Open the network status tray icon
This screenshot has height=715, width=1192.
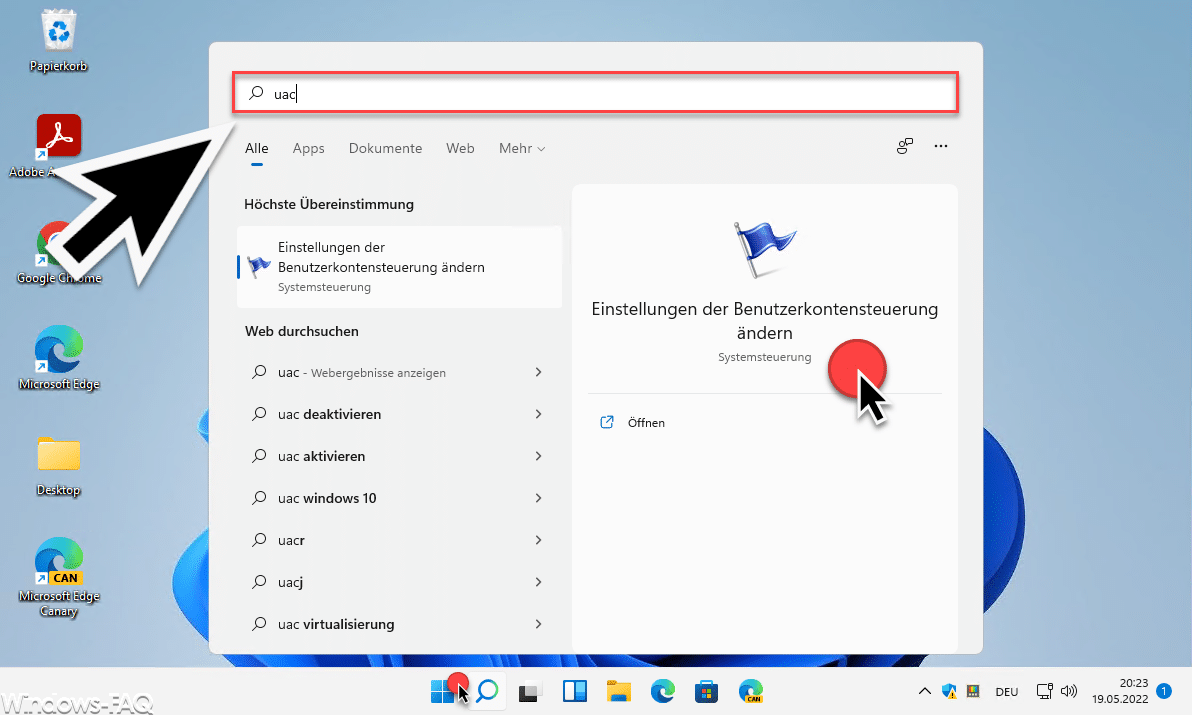tap(1045, 691)
